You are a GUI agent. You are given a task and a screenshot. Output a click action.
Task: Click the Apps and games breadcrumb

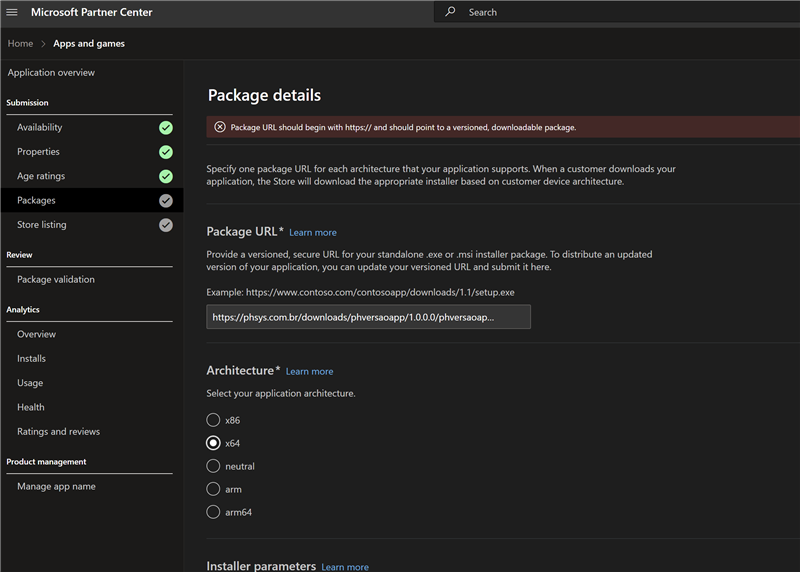(x=89, y=43)
